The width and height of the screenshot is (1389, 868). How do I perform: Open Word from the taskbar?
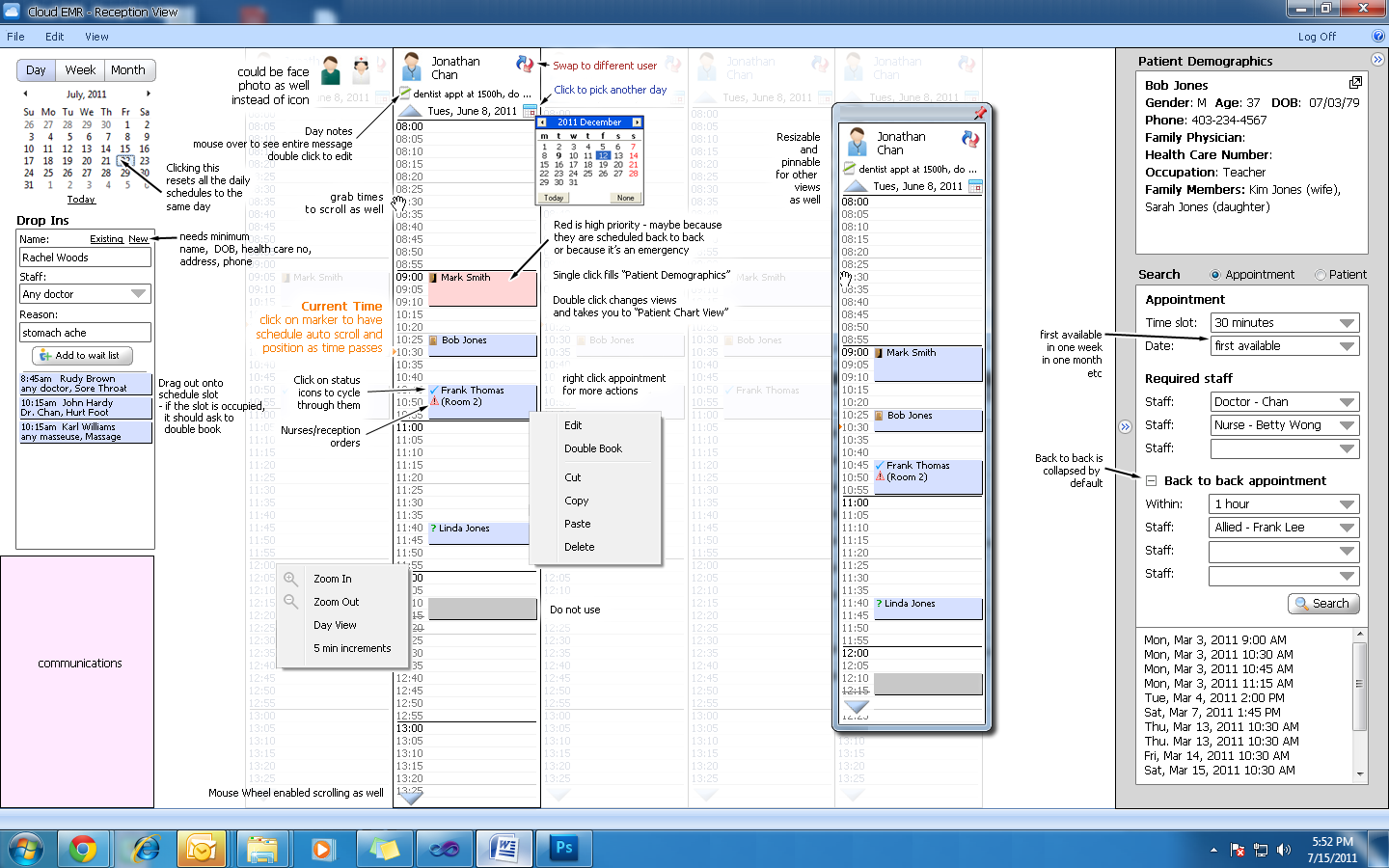tap(504, 849)
